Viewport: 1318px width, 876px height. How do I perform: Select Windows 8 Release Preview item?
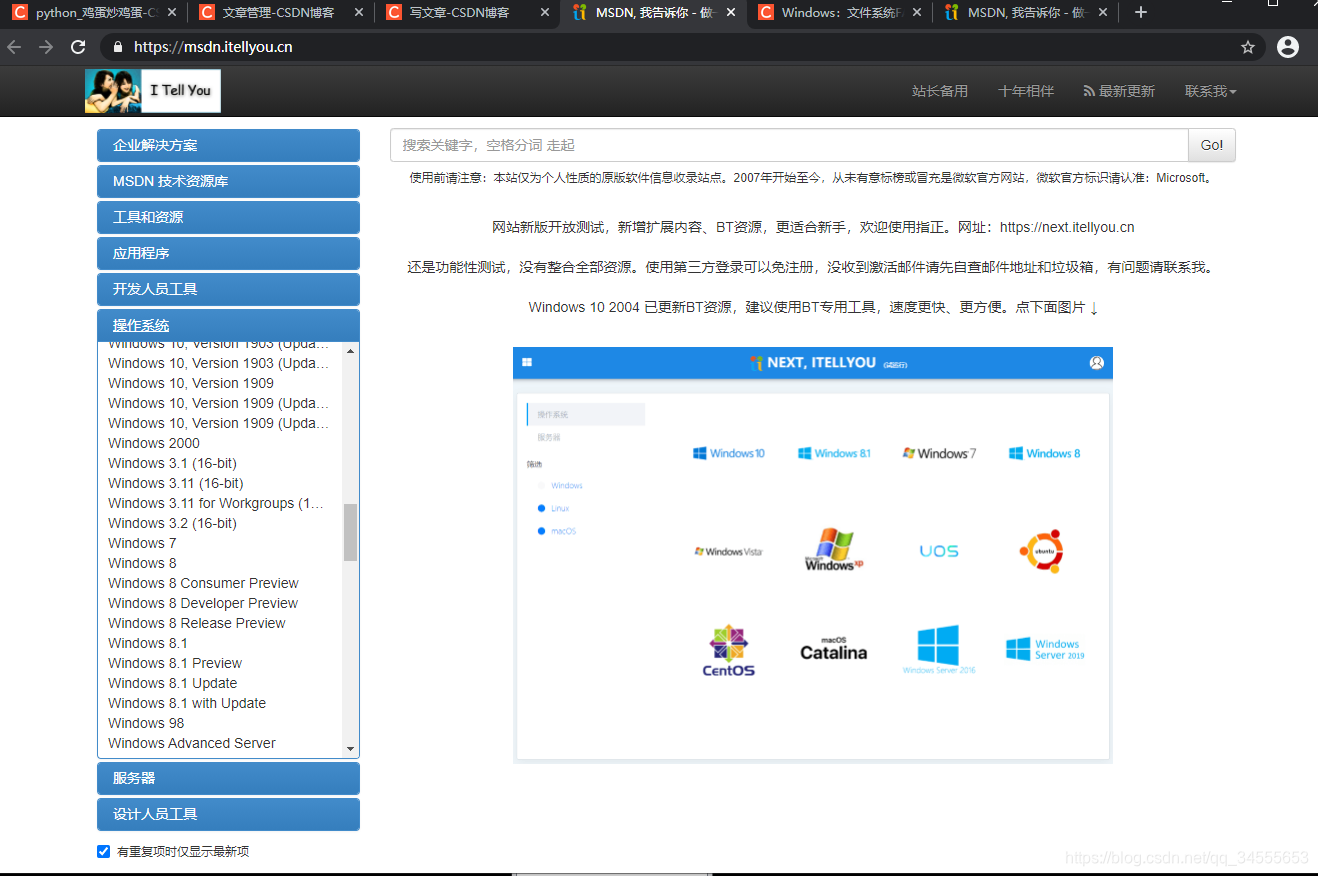[197, 623]
